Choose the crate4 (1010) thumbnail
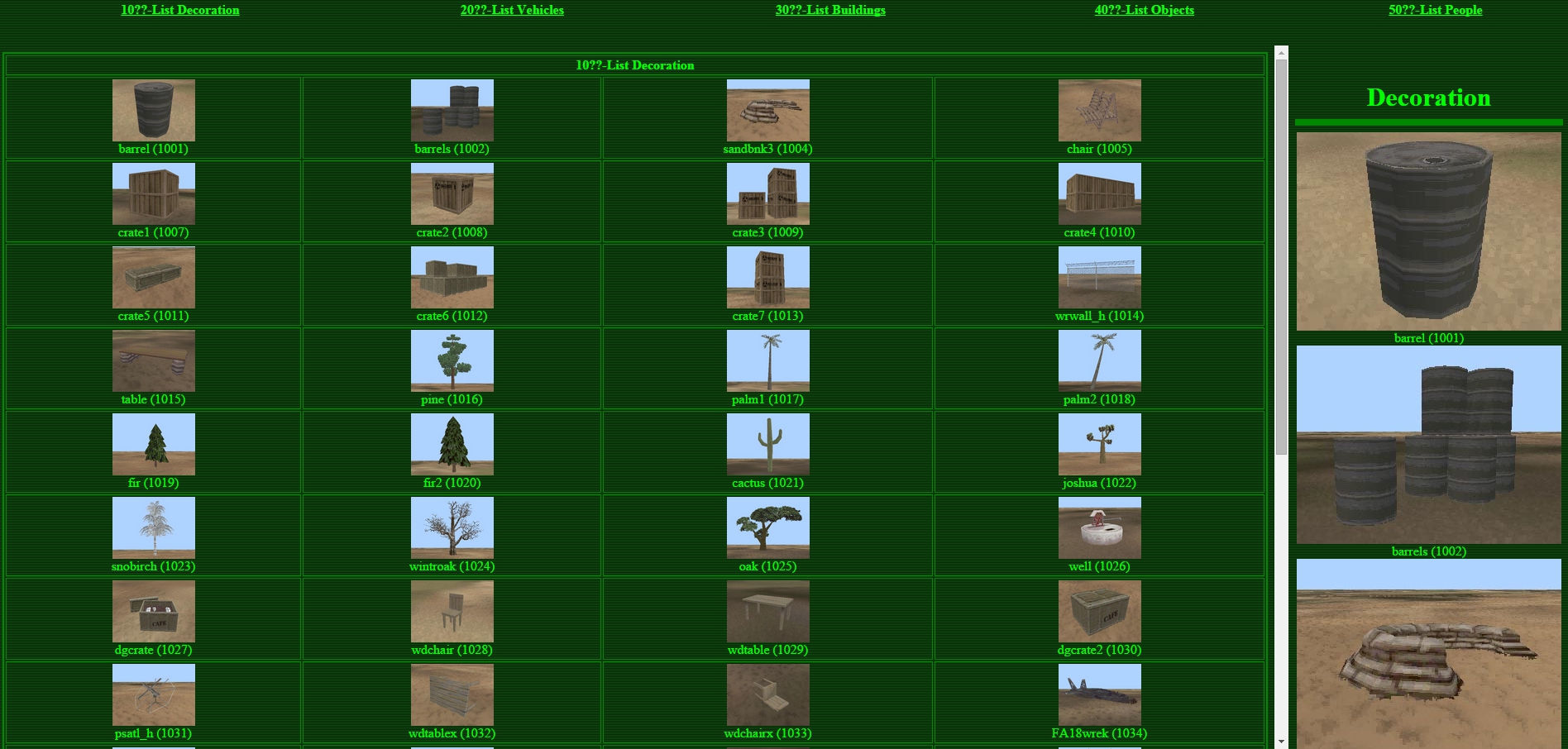 (x=1100, y=193)
